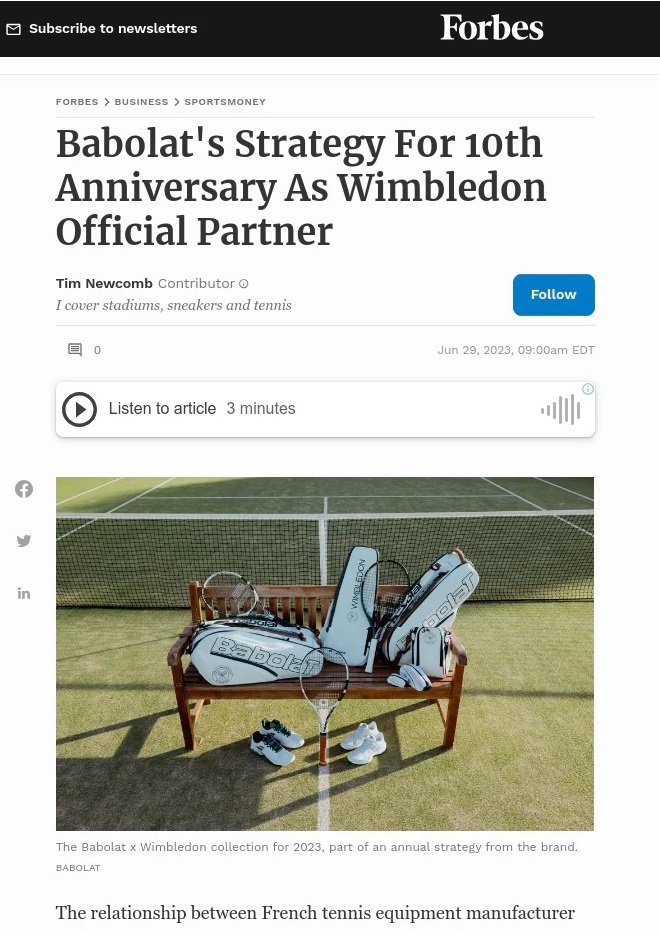Image resolution: width=660 pixels, height=936 pixels.
Task: Click the ad info icon on audio player
Action: [588, 389]
